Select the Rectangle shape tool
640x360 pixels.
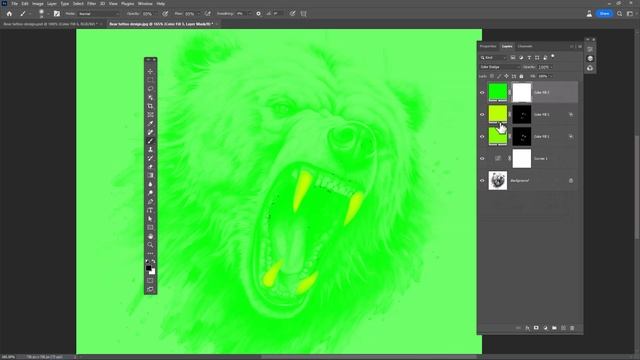click(x=150, y=227)
